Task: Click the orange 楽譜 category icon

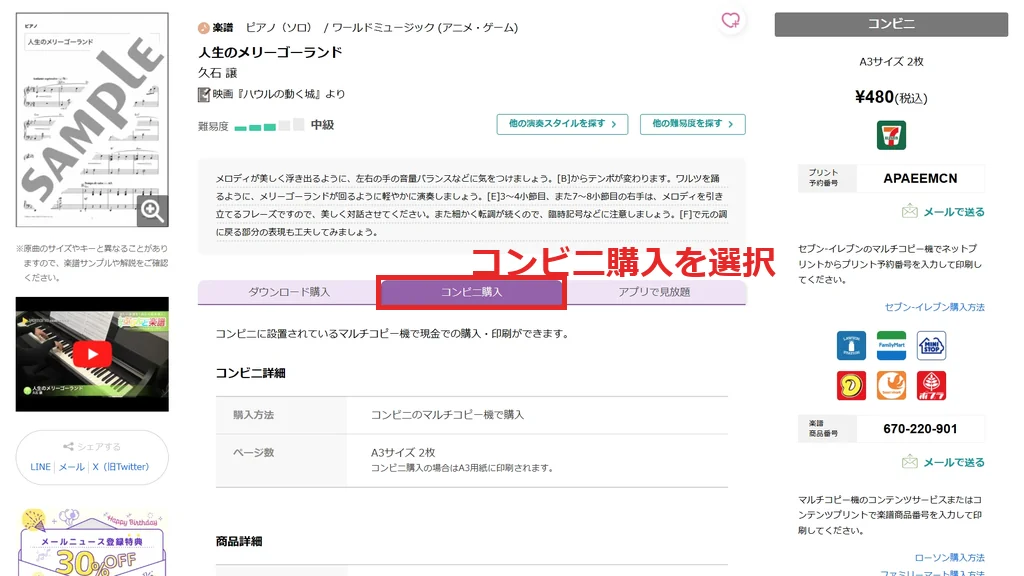Action: pyautogui.click(x=204, y=27)
